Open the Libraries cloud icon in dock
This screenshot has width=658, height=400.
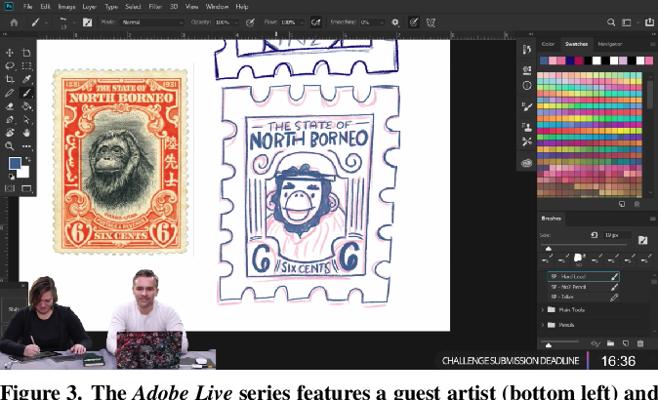coord(527,163)
